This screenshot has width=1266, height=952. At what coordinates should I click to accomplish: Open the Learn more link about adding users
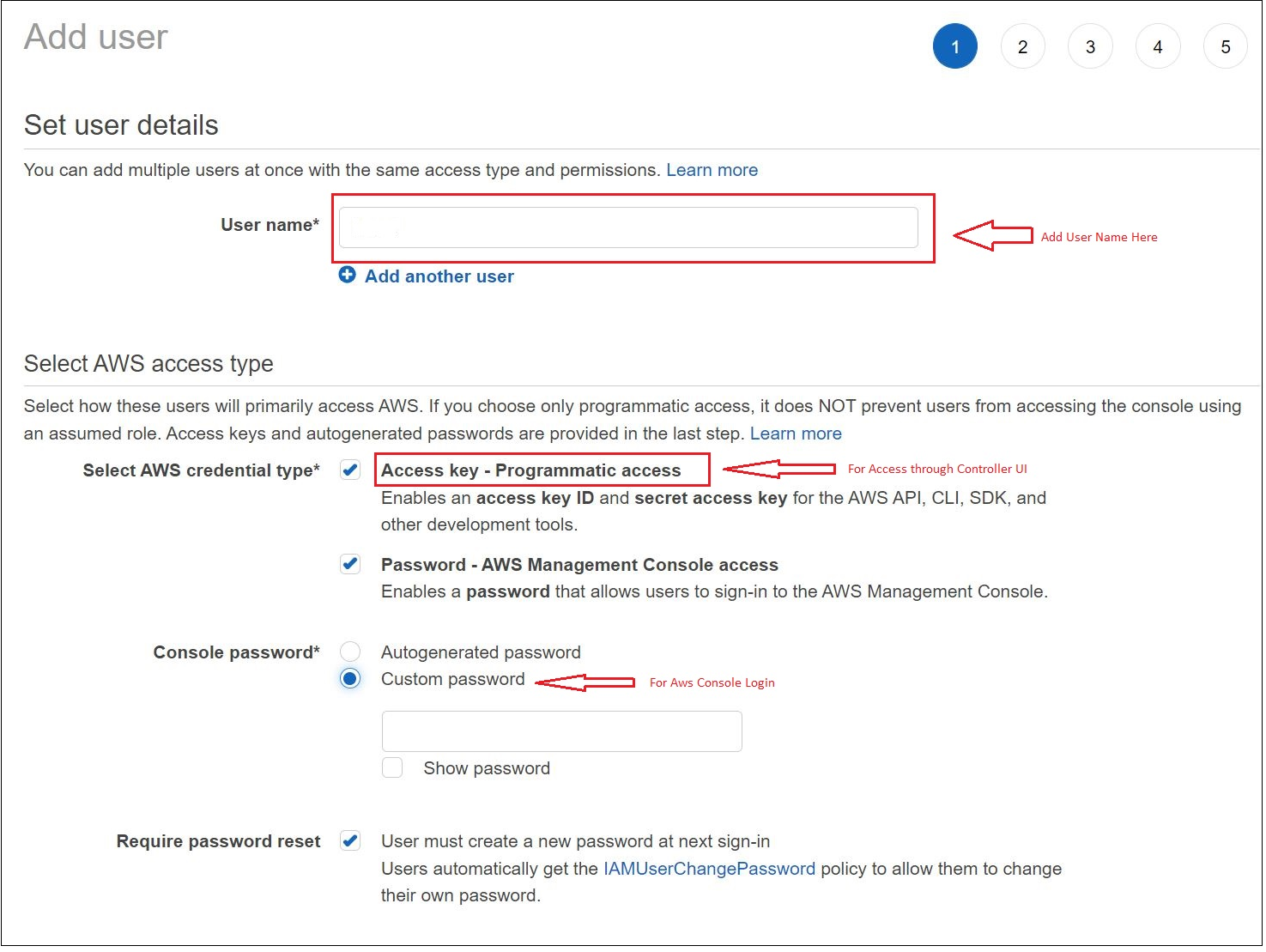(712, 169)
